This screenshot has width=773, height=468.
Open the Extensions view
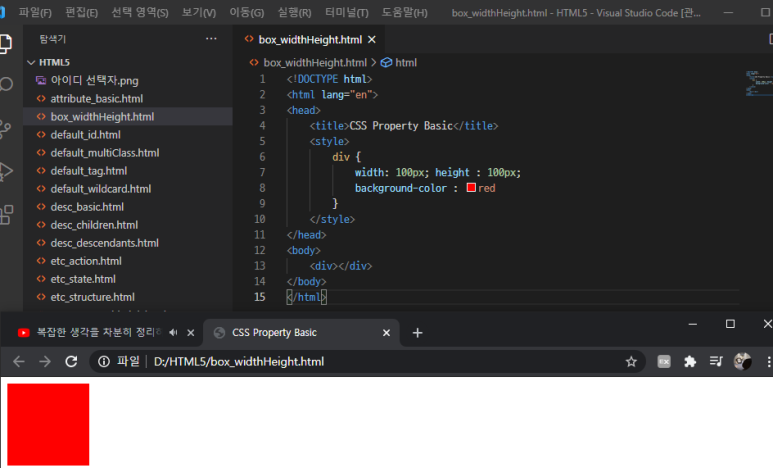coord(6,215)
